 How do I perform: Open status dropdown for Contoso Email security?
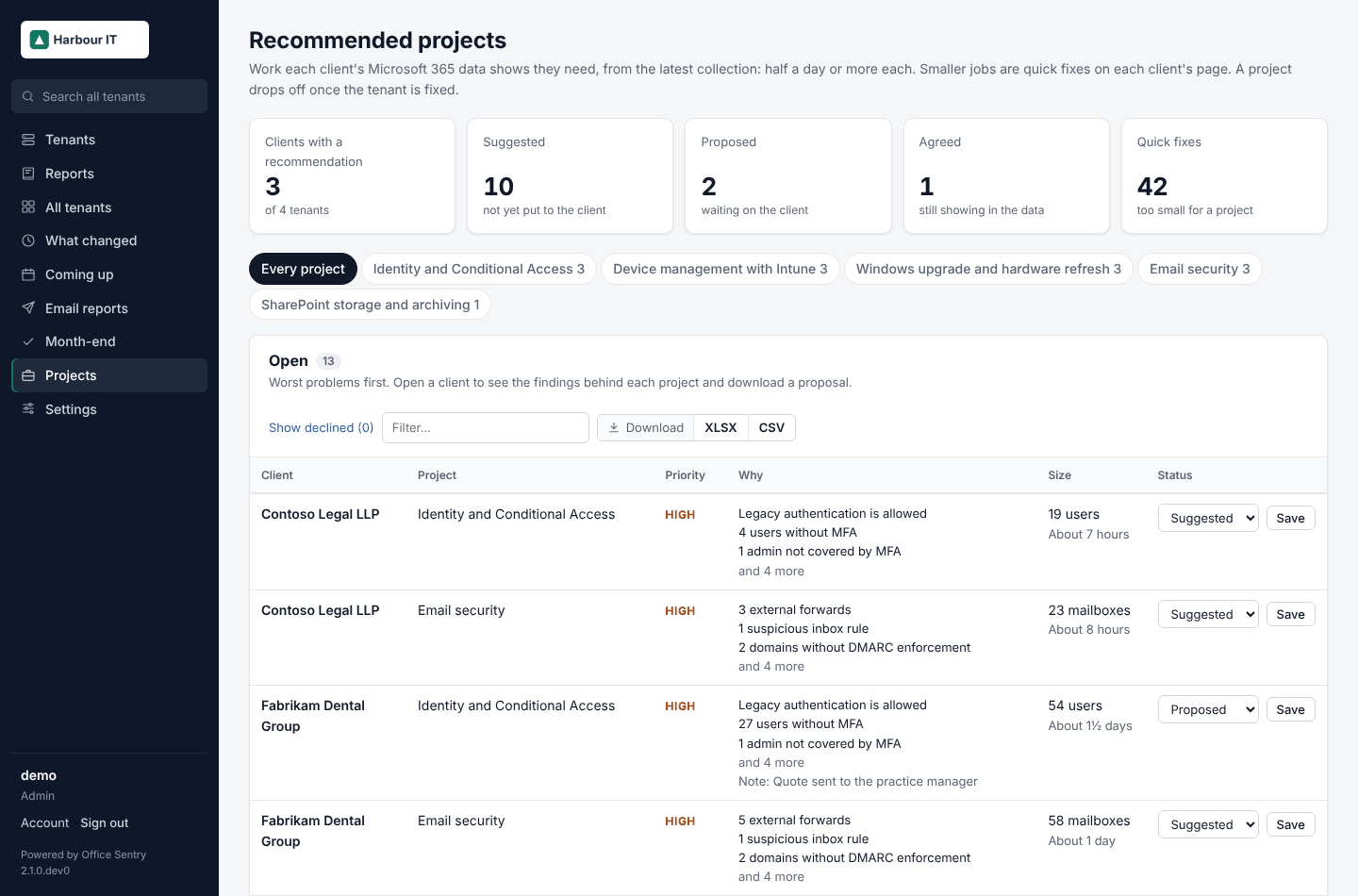1208,614
